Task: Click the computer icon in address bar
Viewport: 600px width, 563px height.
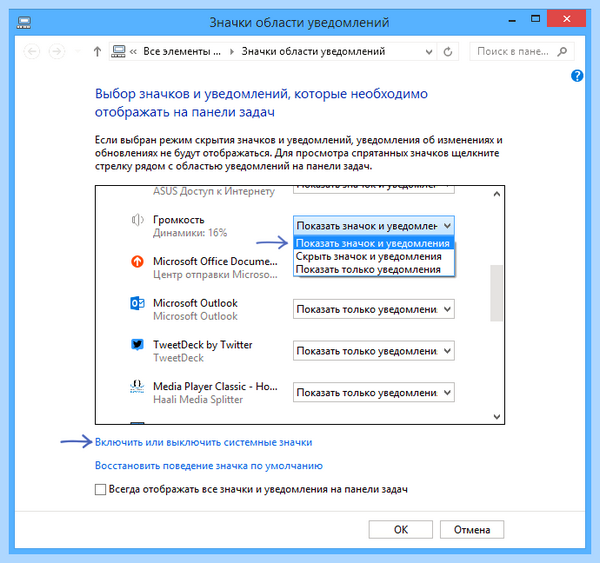Action: [x=118, y=52]
